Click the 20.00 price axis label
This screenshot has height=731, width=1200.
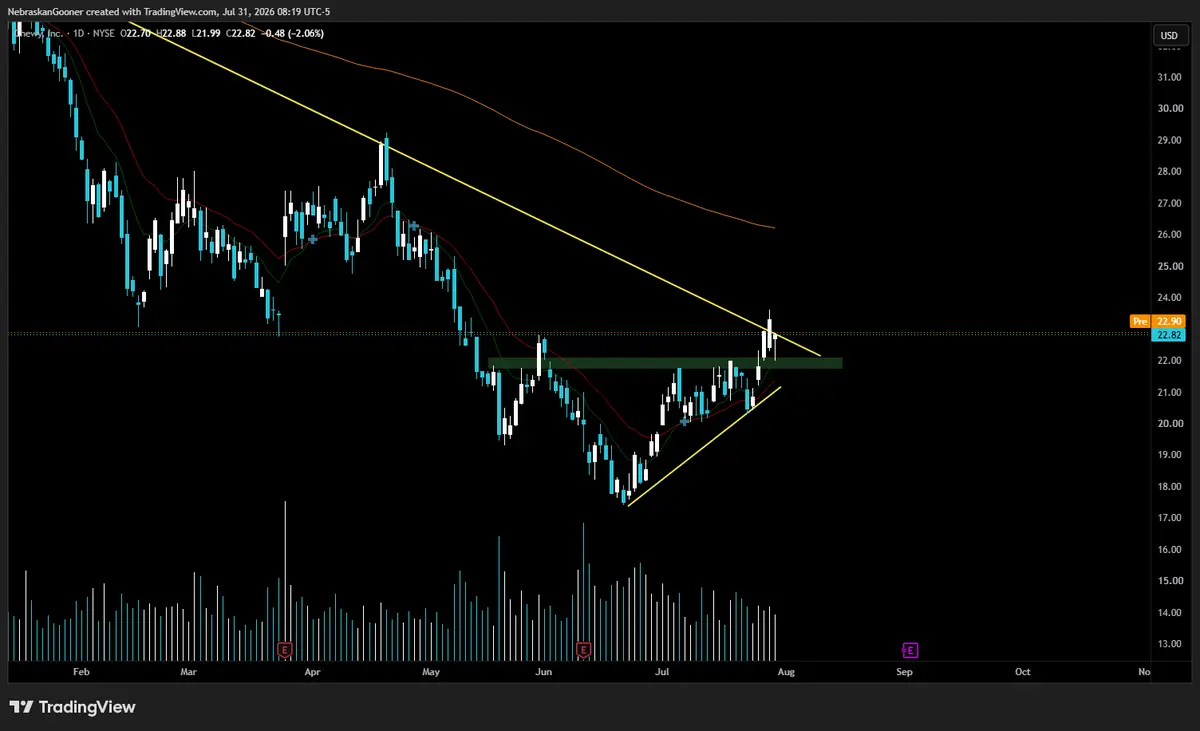click(1169, 423)
